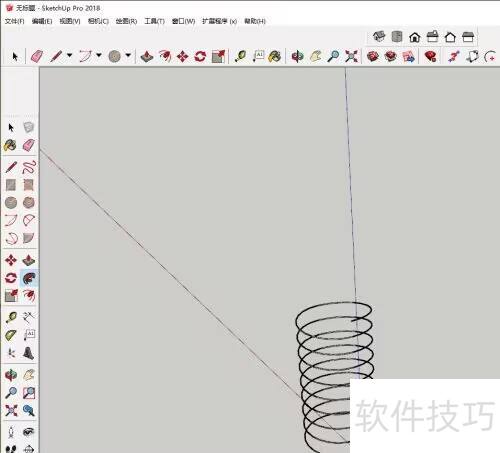The image size is (500, 453).
Task: Pick the Paint Bucket in top toolbar
Action: click(275, 56)
